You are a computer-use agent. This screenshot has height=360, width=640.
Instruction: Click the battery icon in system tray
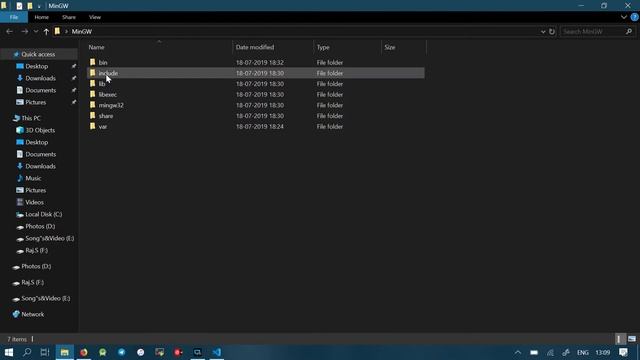(x=534, y=352)
